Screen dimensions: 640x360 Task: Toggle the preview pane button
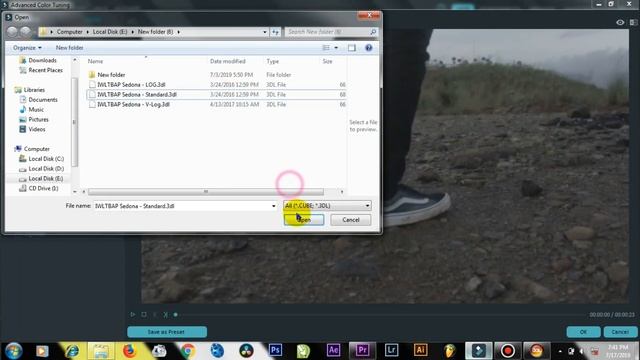click(x=352, y=48)
